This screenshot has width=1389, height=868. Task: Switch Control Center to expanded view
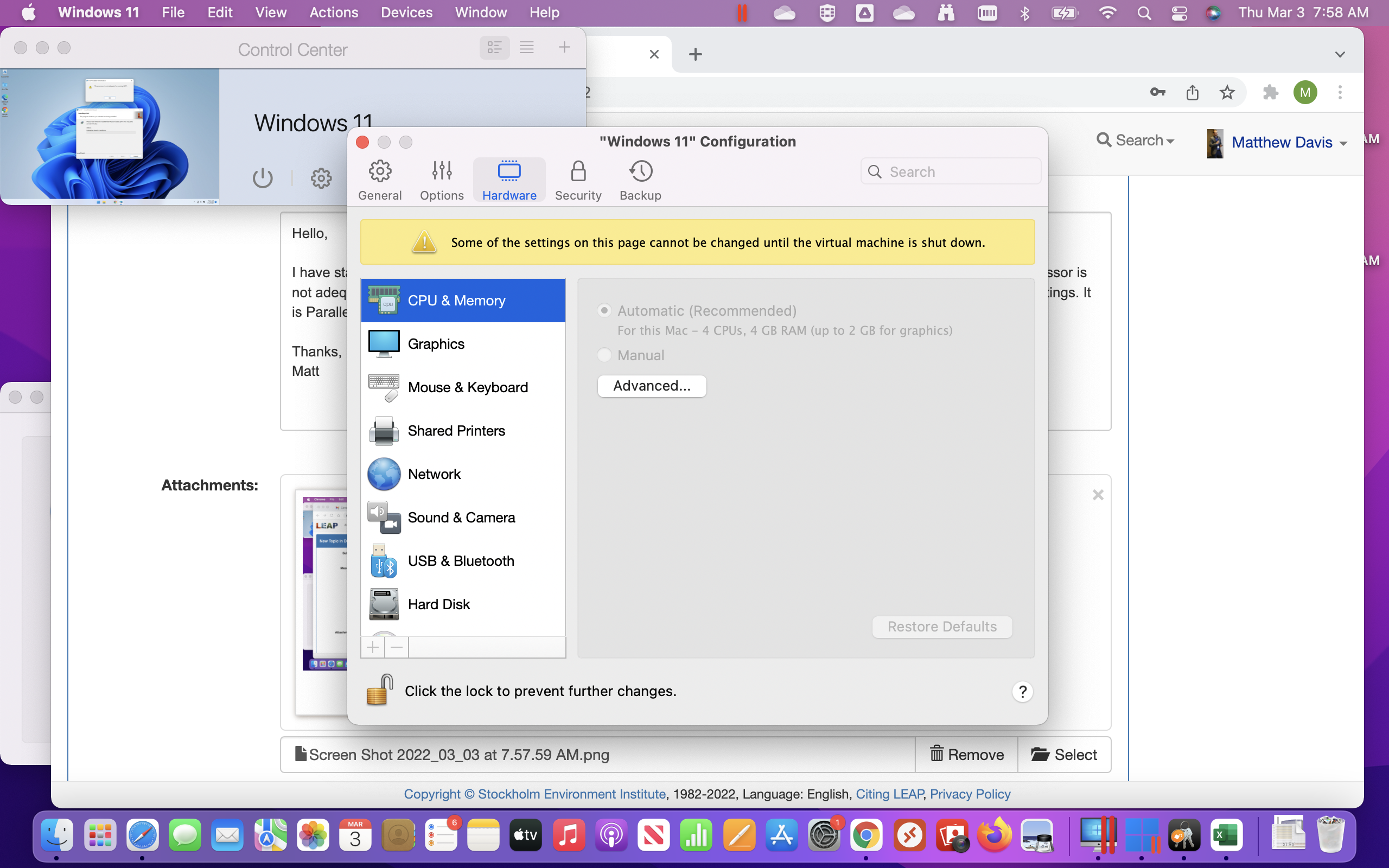tap(494, 48)
